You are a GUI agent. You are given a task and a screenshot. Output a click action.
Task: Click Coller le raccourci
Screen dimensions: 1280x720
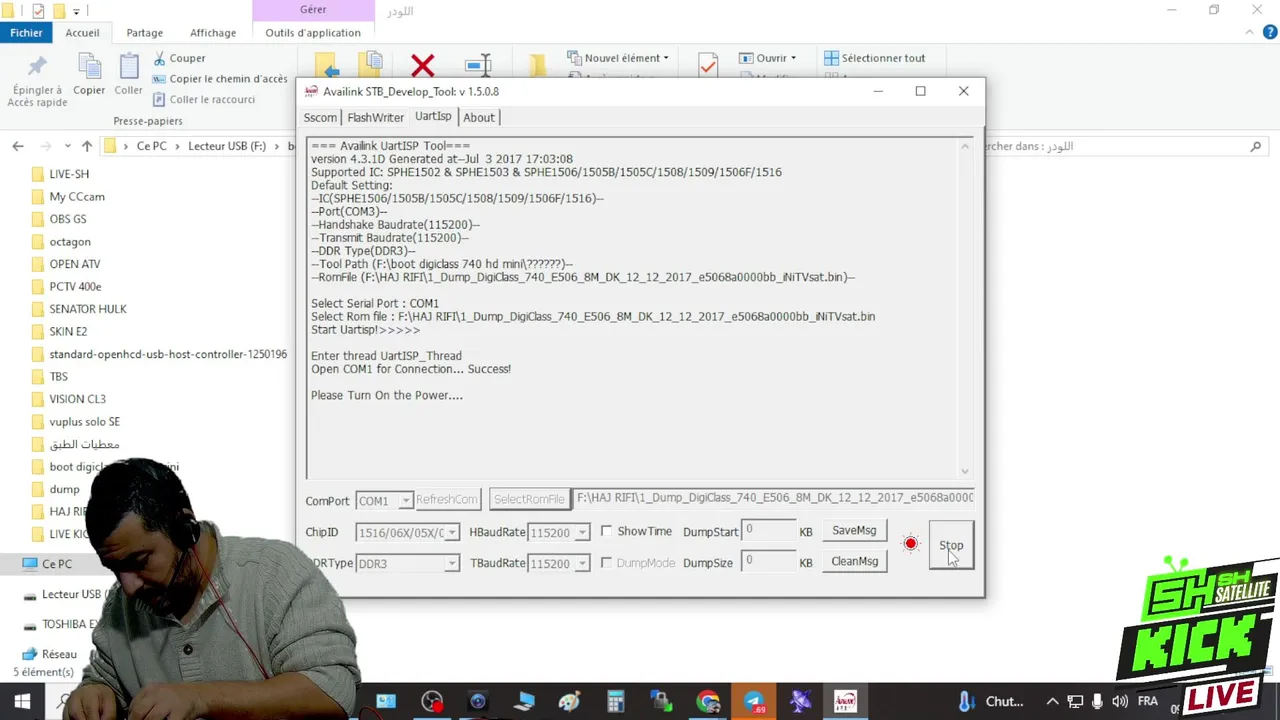click(204, 99)
